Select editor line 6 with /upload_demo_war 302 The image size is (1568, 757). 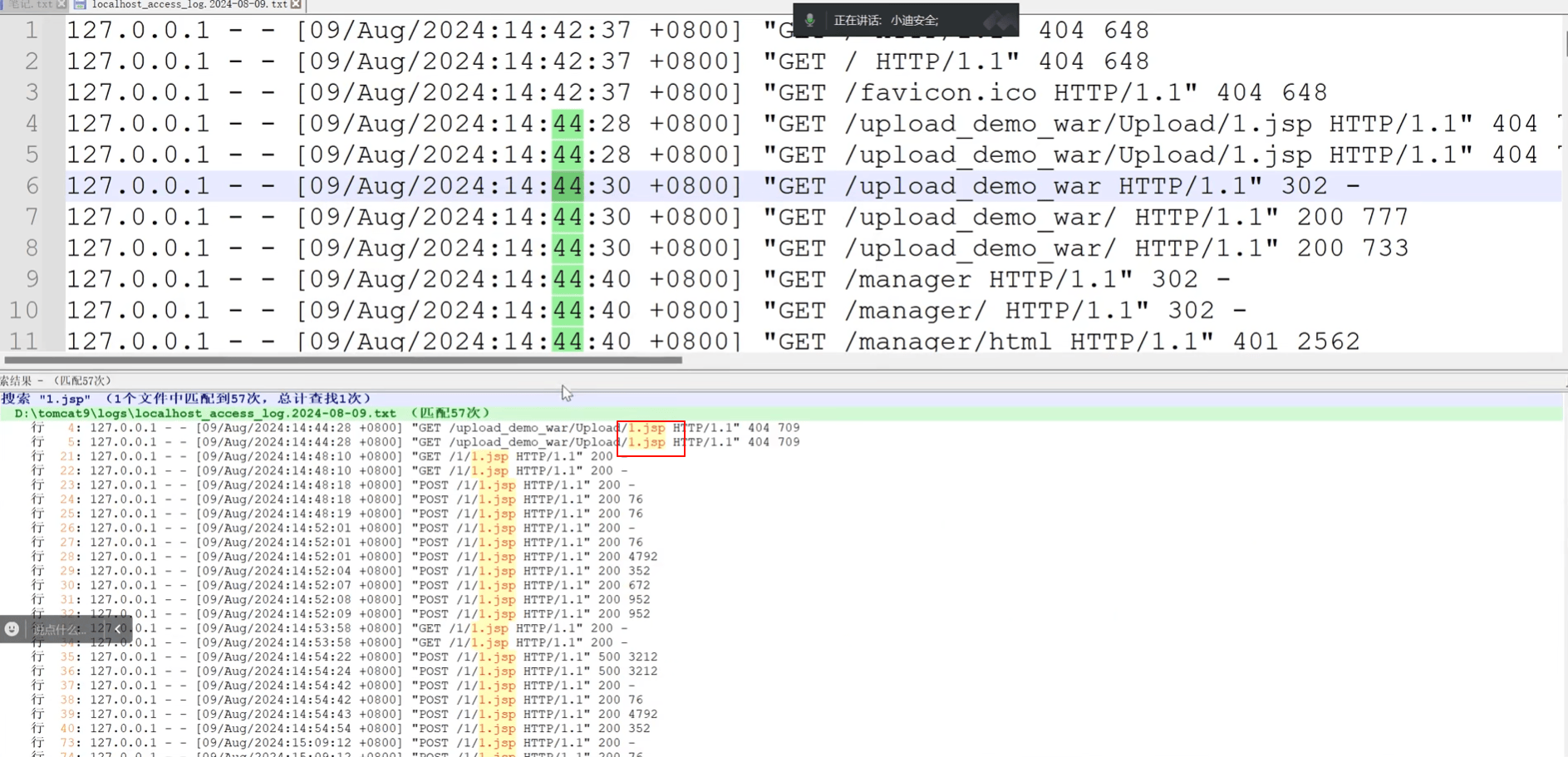pos(813,186)
